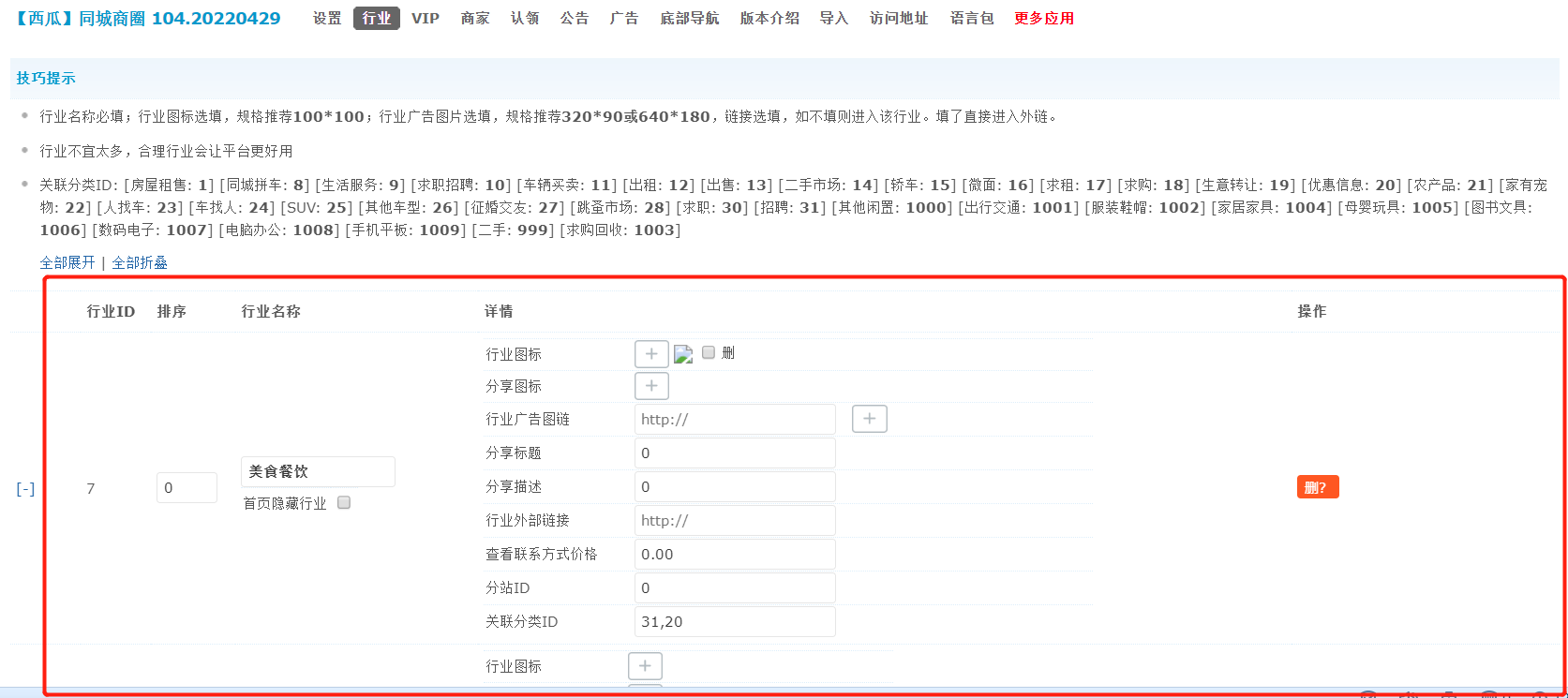Click the 技巧提示 heading
This screenshot has width=1568, height=698.
pos(46,78)
